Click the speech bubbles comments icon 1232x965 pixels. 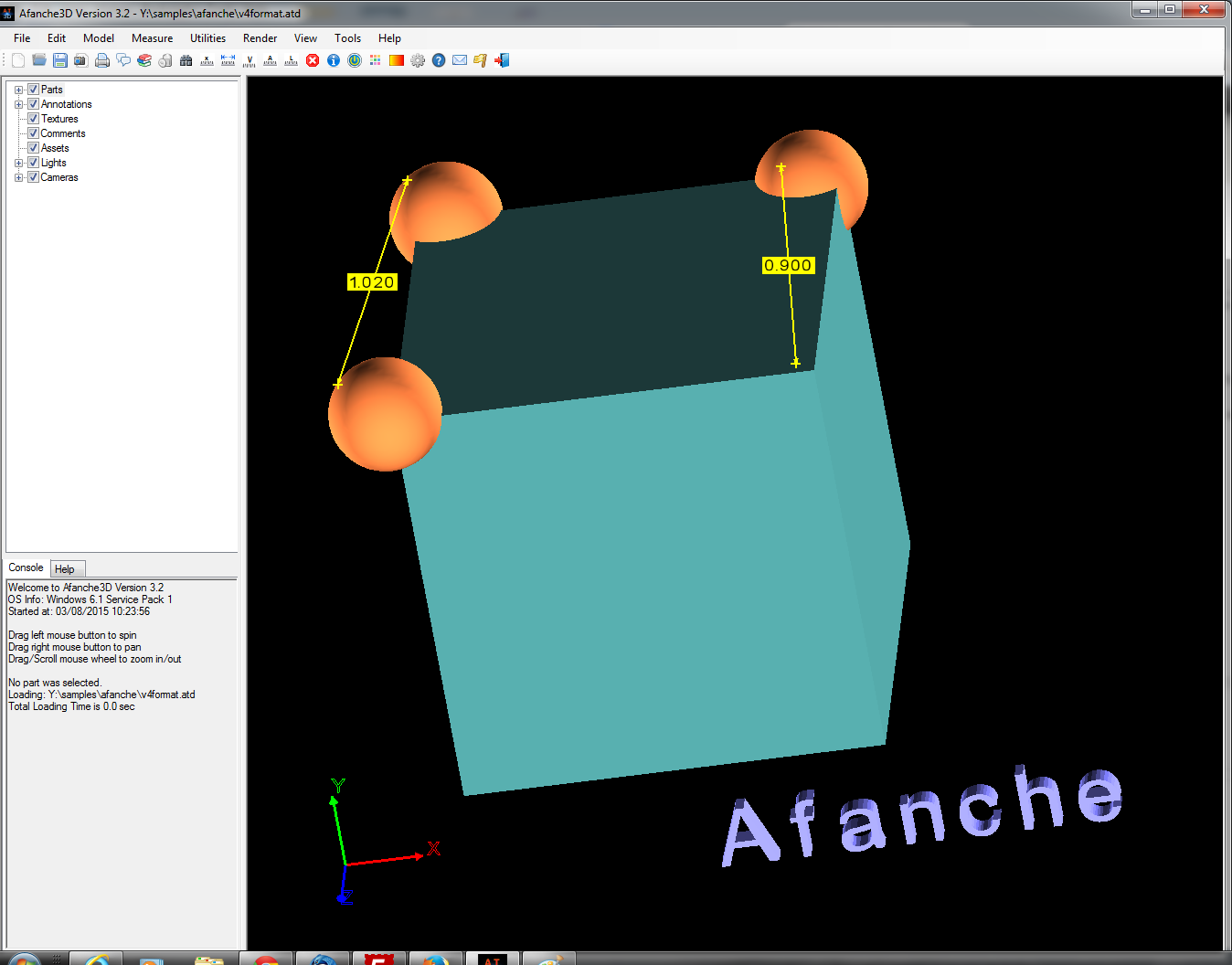[x=123, y=60]
